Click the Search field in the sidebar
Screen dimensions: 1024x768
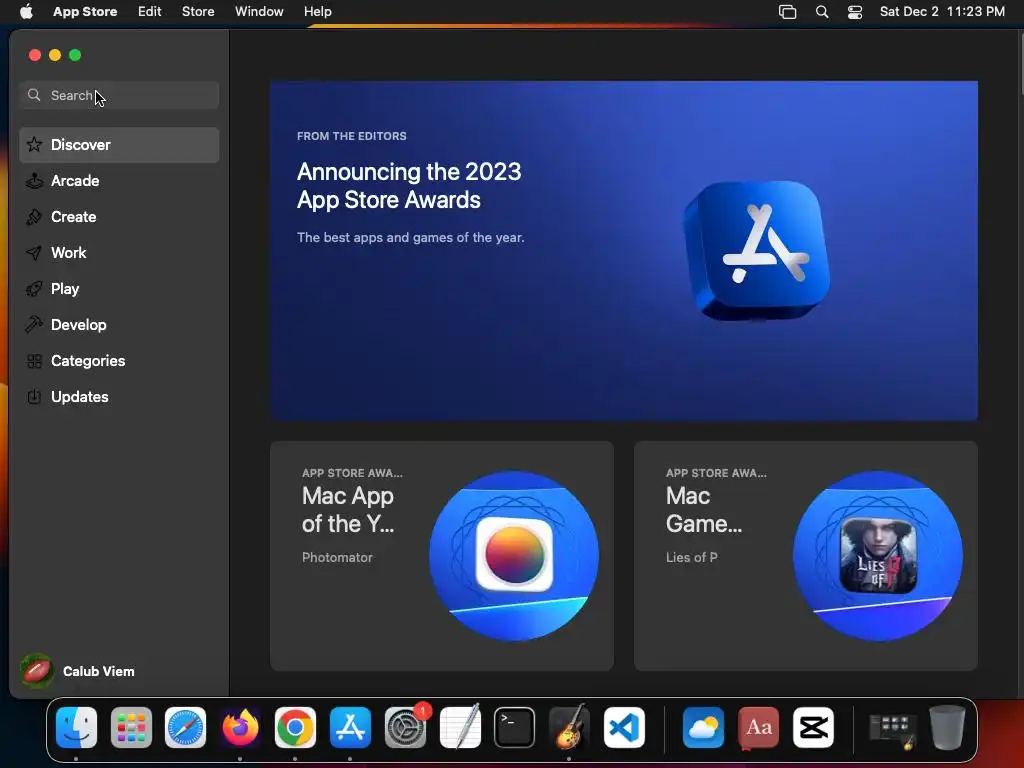point(119,95)
